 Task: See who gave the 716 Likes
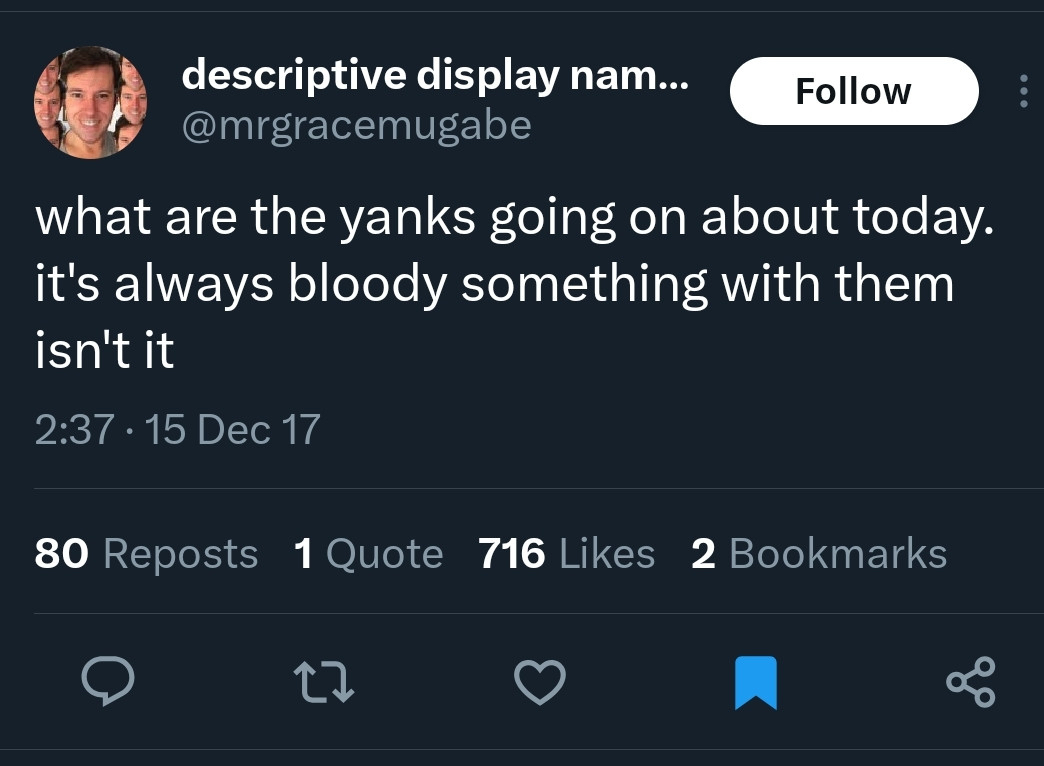[x=566, y=553]
